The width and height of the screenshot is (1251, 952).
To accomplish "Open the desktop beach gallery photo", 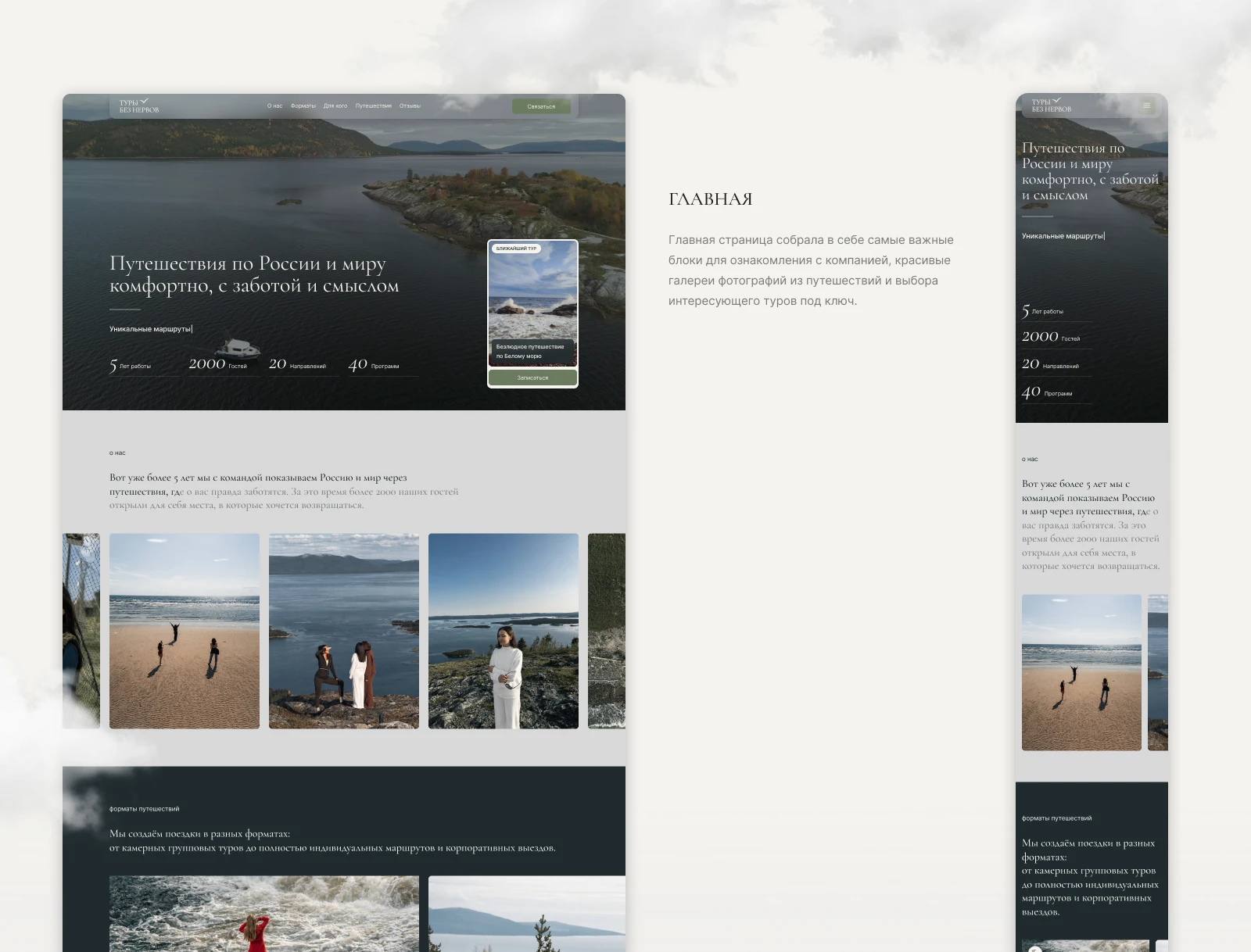I will [185, 632].
